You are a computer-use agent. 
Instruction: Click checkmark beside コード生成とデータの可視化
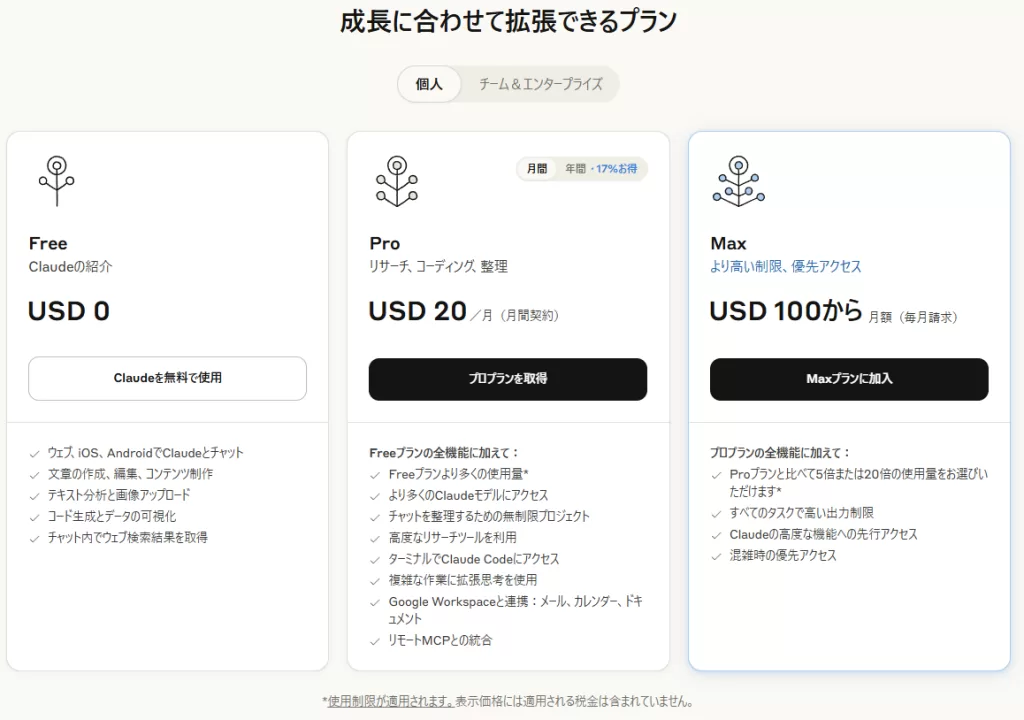coord(35,516)
